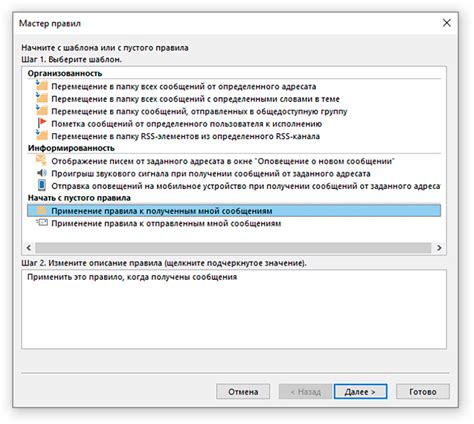This screenshot has width=474, height=424.
Task: Click the red flag follow-up icon
Action: pos(42,123)
